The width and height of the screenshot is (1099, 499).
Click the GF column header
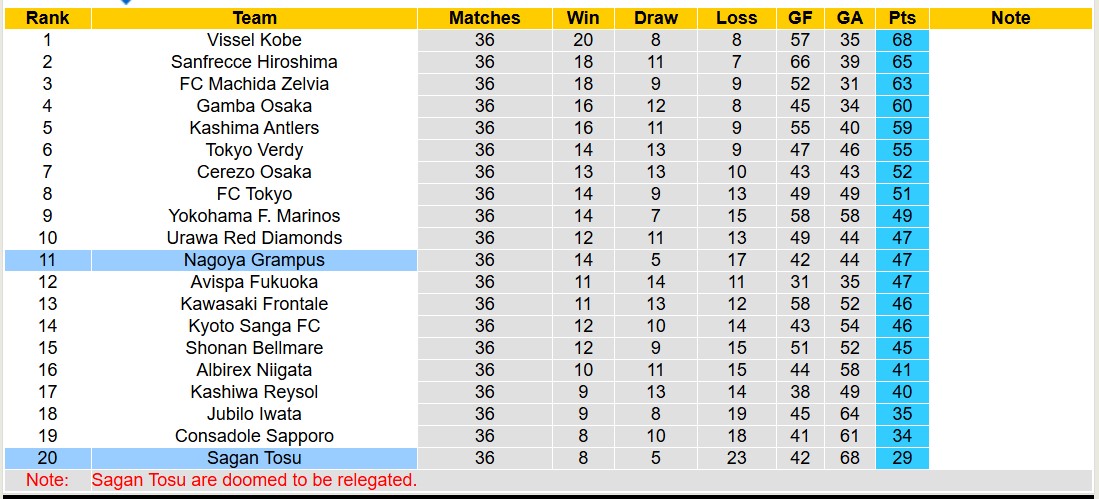[800, 18]
